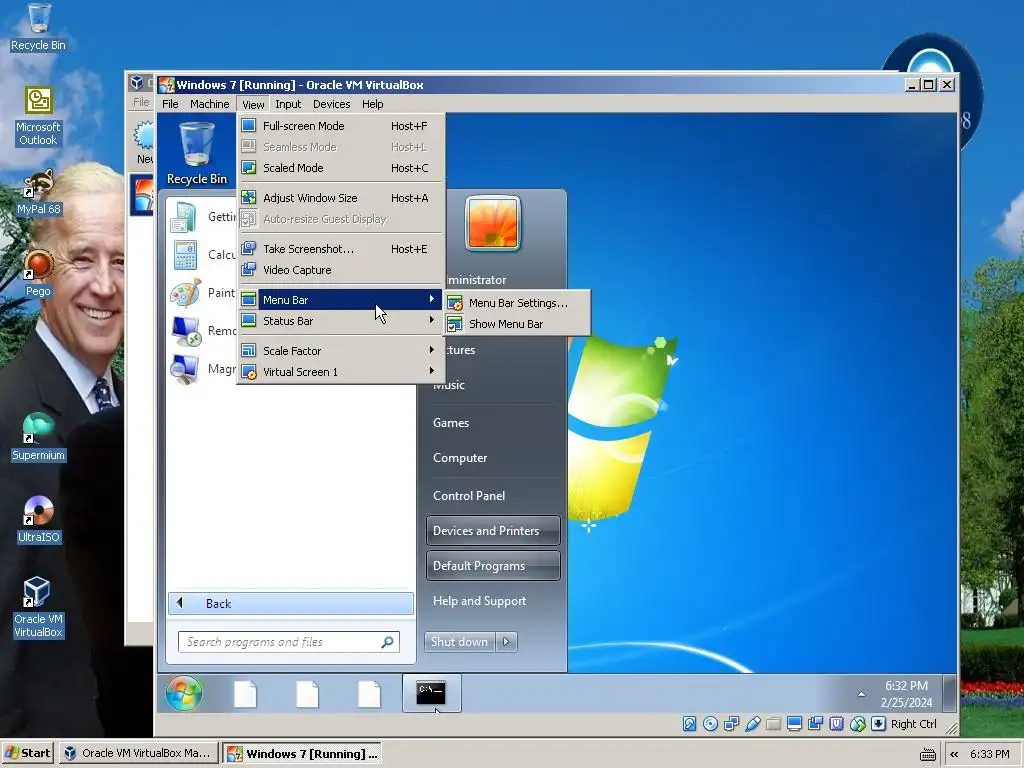The height and width of the screenshot is (768, 1024).
Task: Toggle the mouse integration indicator icon
Action: tap(857, 724)
